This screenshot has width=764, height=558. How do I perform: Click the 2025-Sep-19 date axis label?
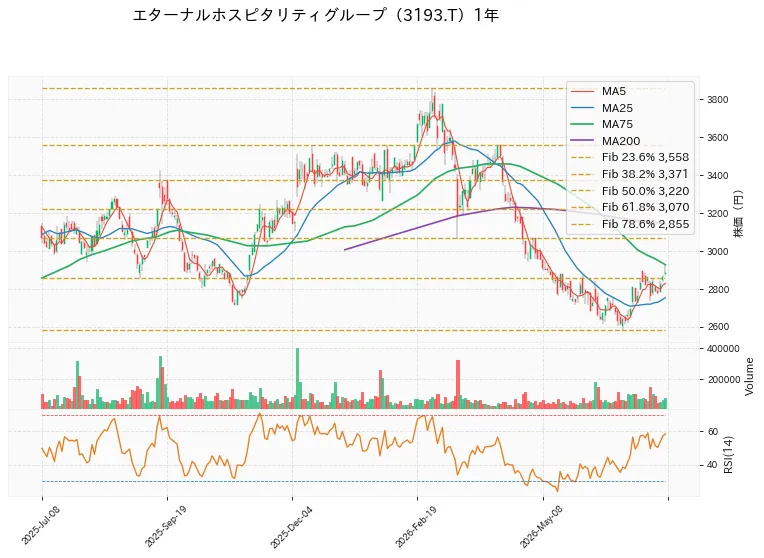pos(165,526)
